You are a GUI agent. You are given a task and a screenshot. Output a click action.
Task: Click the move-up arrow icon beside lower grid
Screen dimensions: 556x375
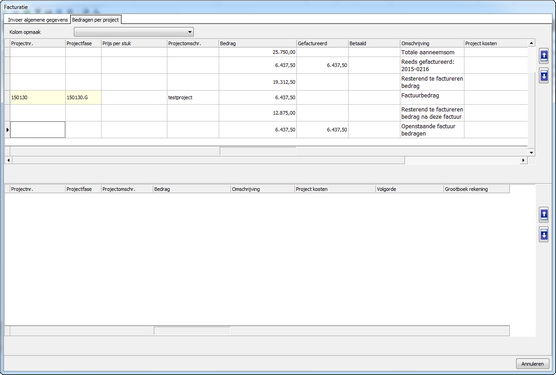(544, 214)
